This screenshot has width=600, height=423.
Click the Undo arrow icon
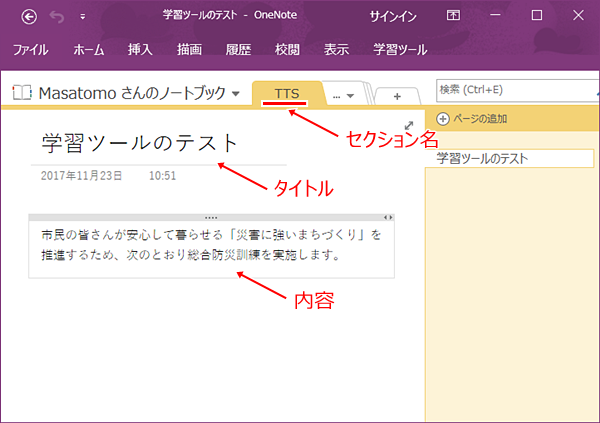point(57,16)
